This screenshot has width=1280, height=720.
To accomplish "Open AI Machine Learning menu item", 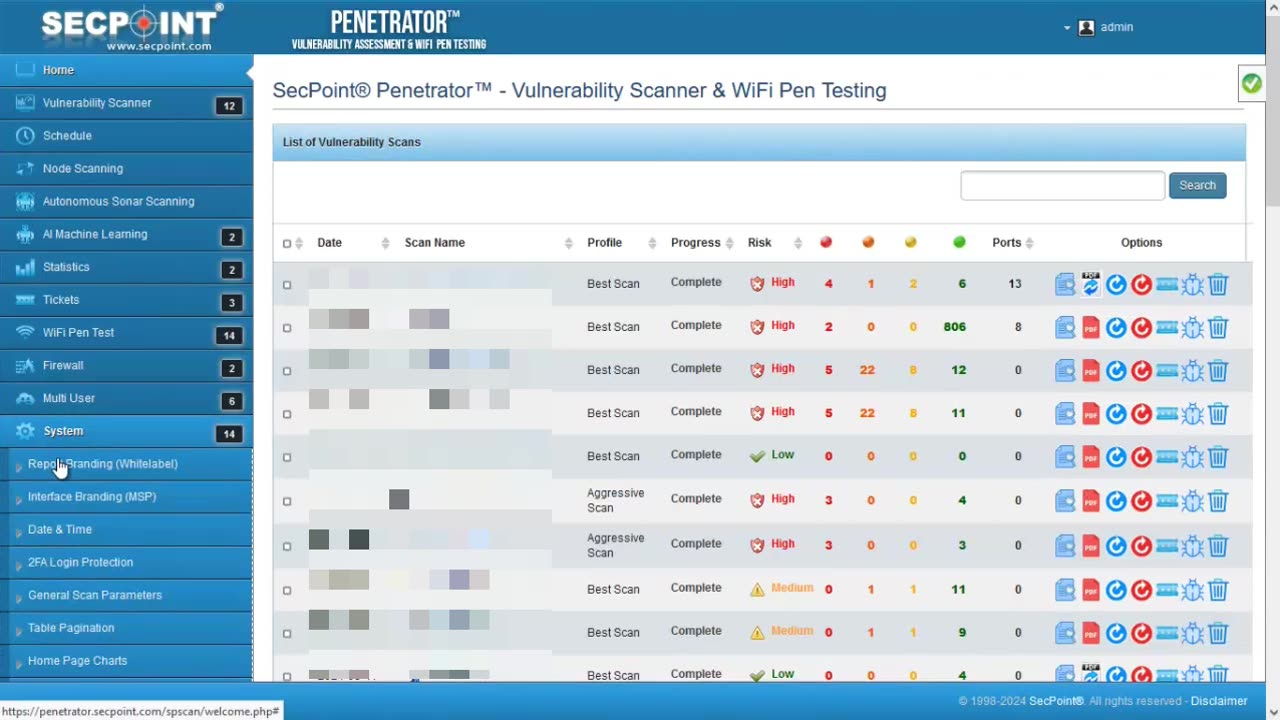I will click(126, 234).
